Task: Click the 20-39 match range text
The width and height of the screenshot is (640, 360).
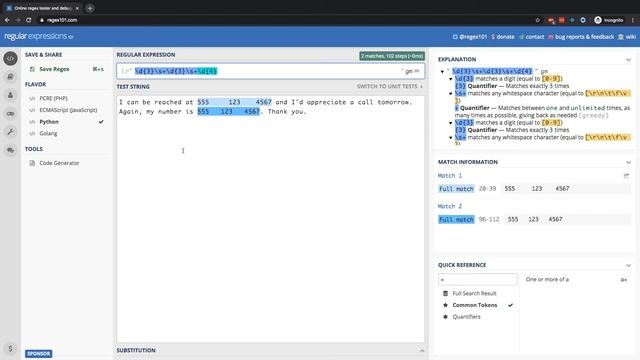Action: pyautogui.click(x=487, y=189)
